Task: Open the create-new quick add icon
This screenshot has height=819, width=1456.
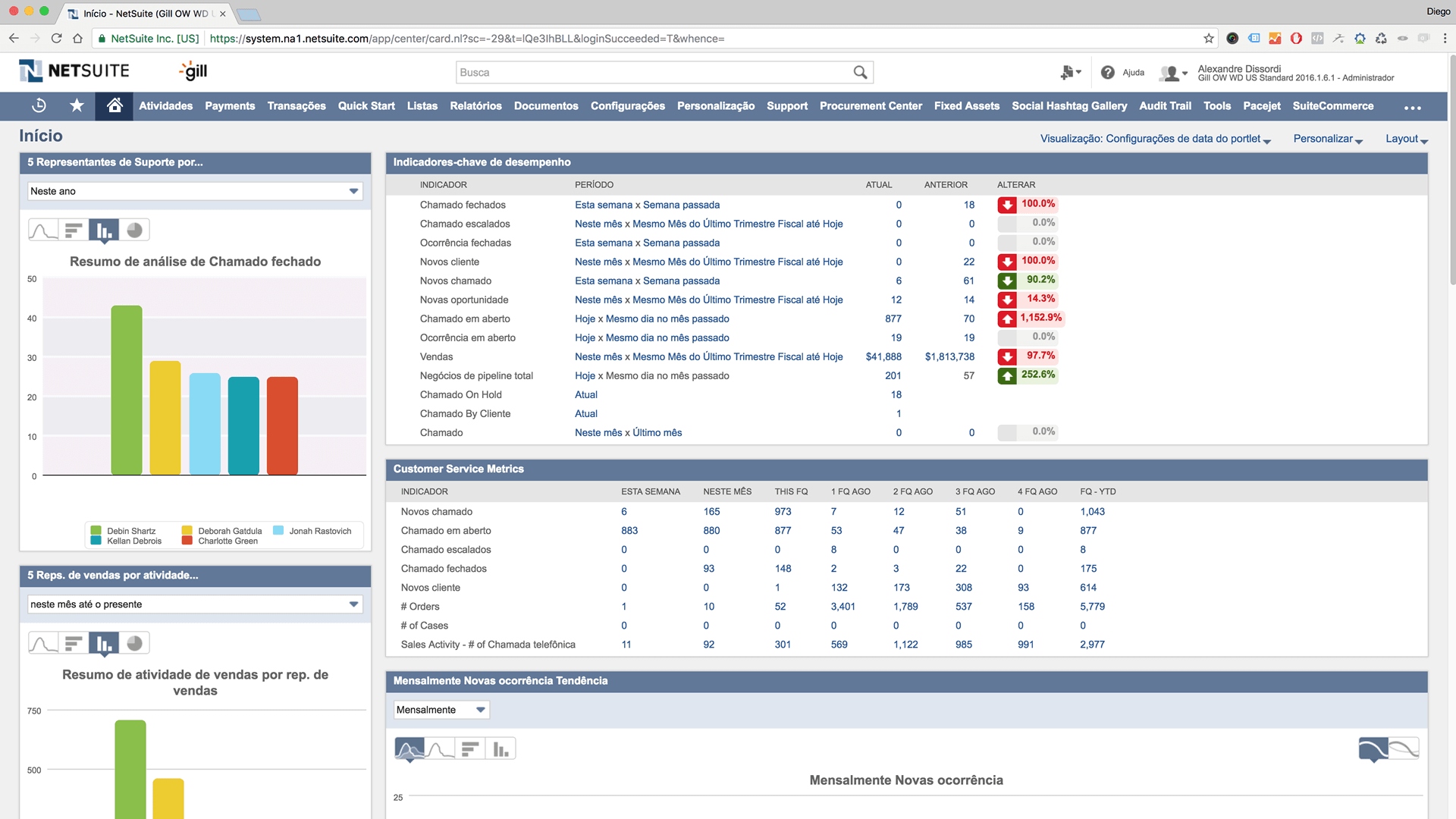Action: pos(1069,72)
